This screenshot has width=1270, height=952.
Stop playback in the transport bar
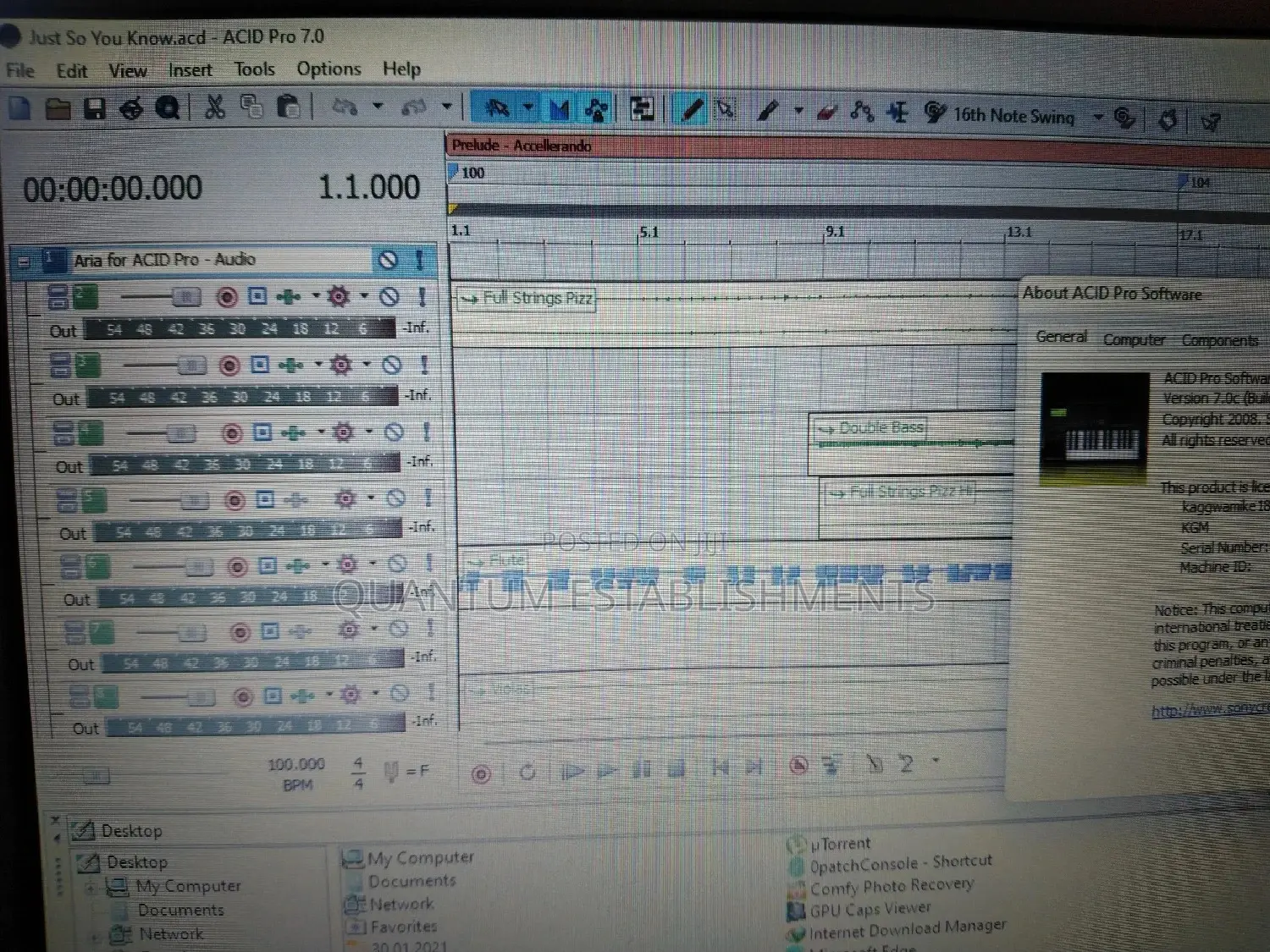[676, 768]
